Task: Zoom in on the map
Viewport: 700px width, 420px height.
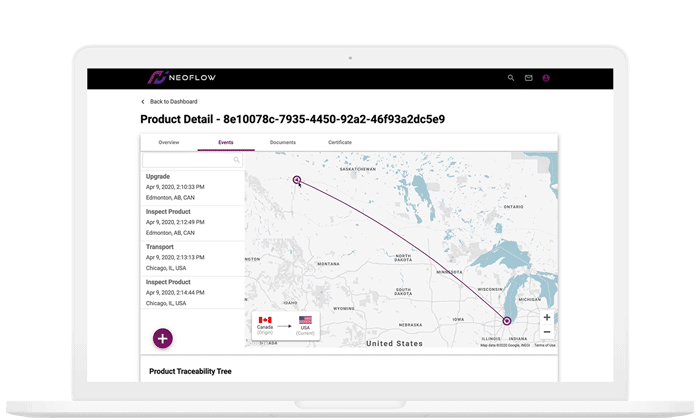Action: (x=546, y=317)
